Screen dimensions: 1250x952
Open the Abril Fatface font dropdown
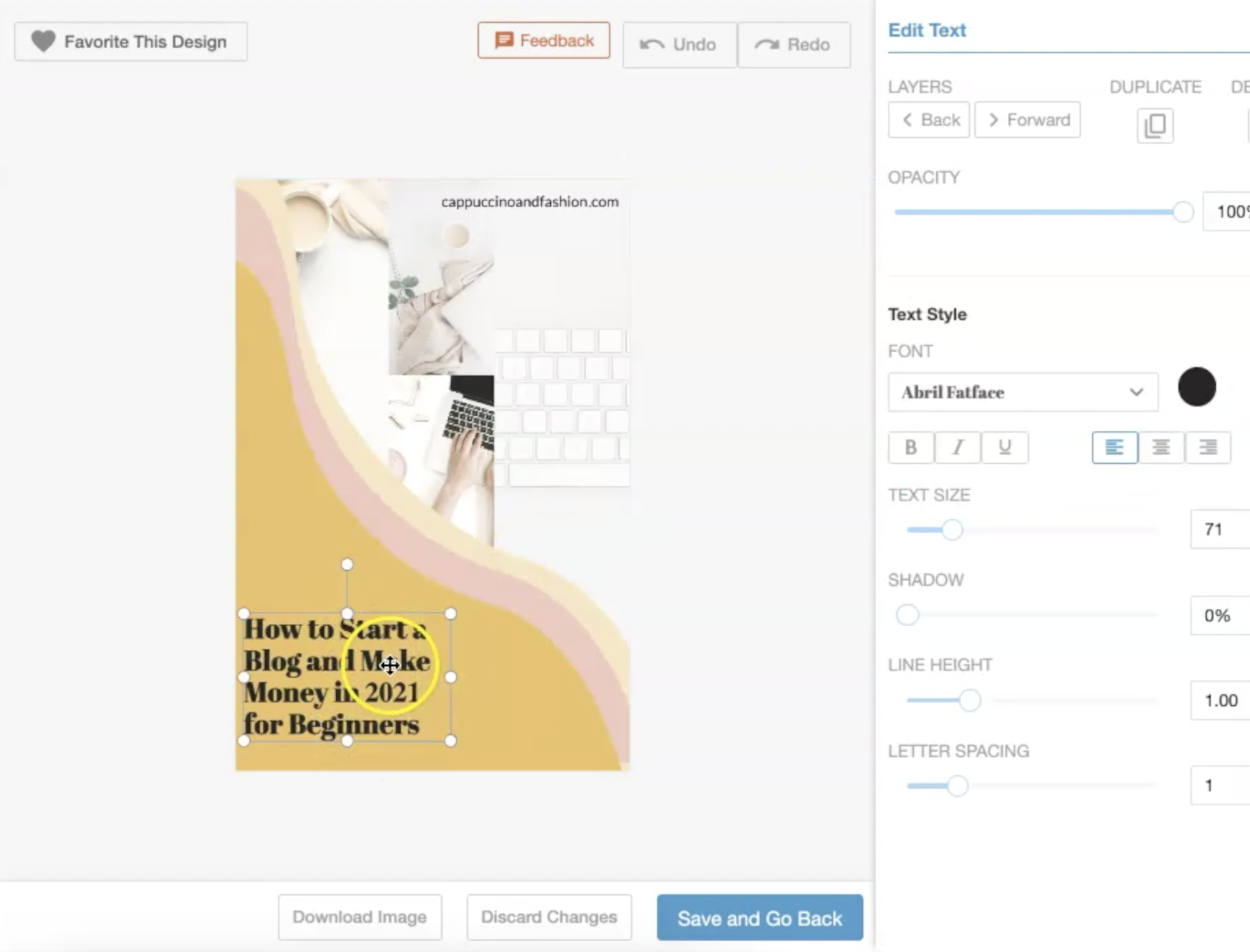1023,392
